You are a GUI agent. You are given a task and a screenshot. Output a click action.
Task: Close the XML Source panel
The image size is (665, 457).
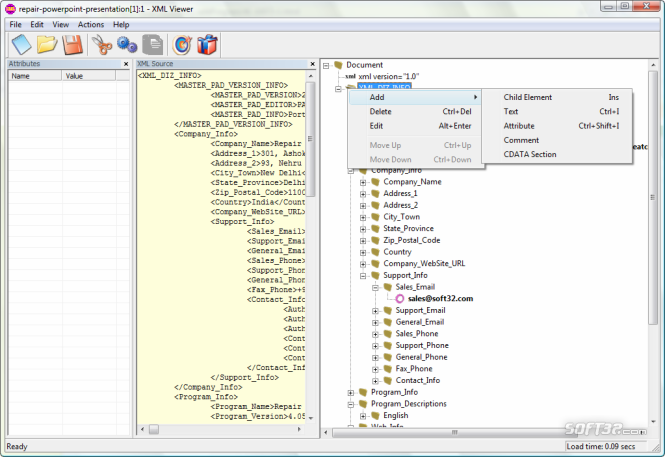pyautogui.click(x=313, y=64)
